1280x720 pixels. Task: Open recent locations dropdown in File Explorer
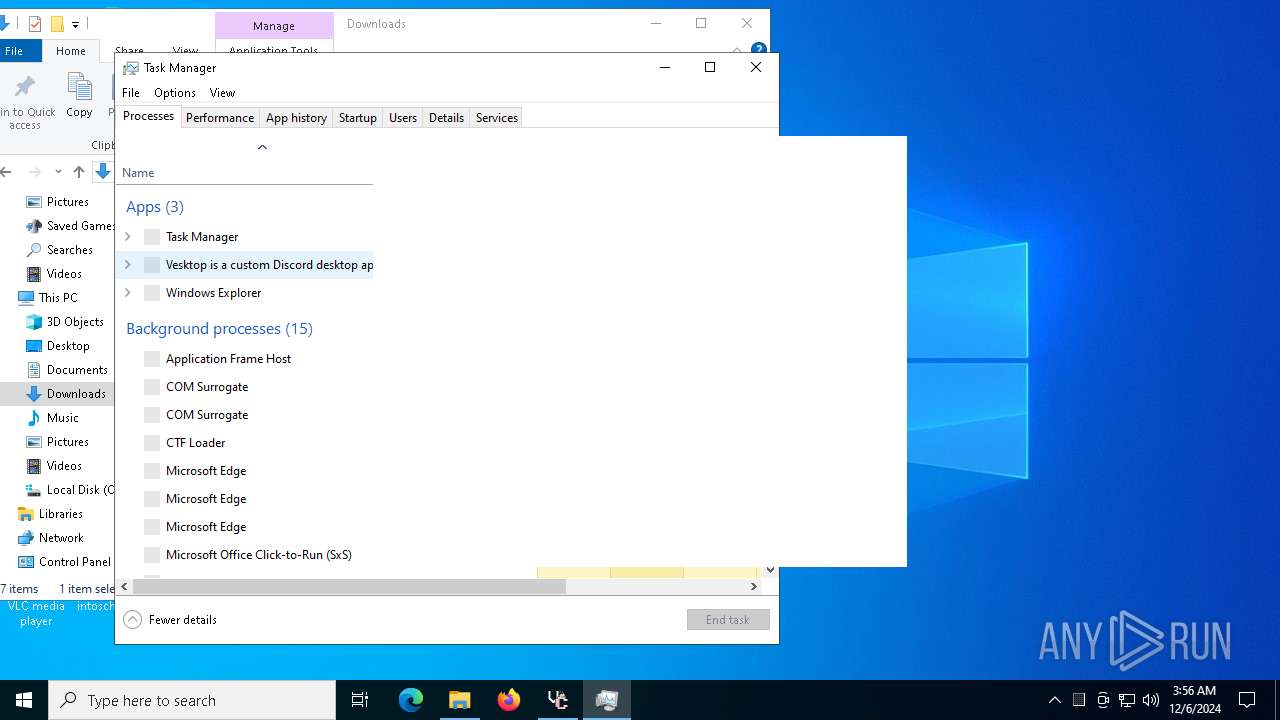pos(58,172)
